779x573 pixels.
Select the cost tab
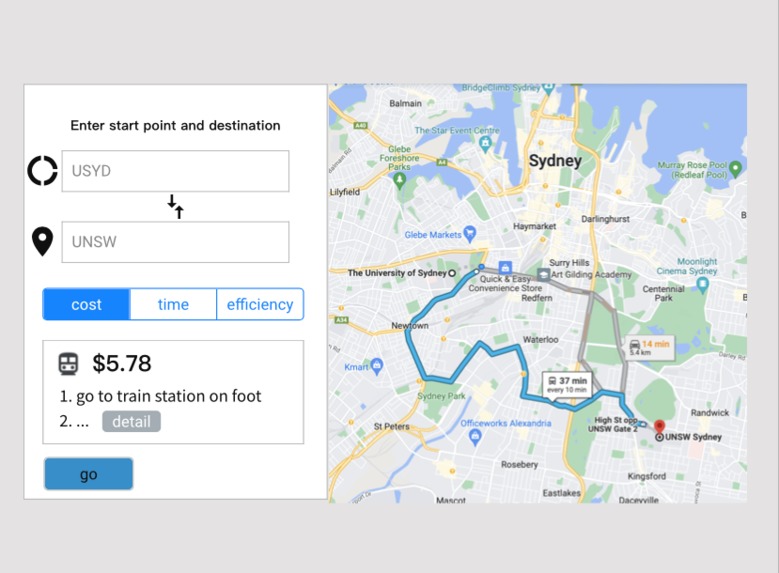click(86, 304)
